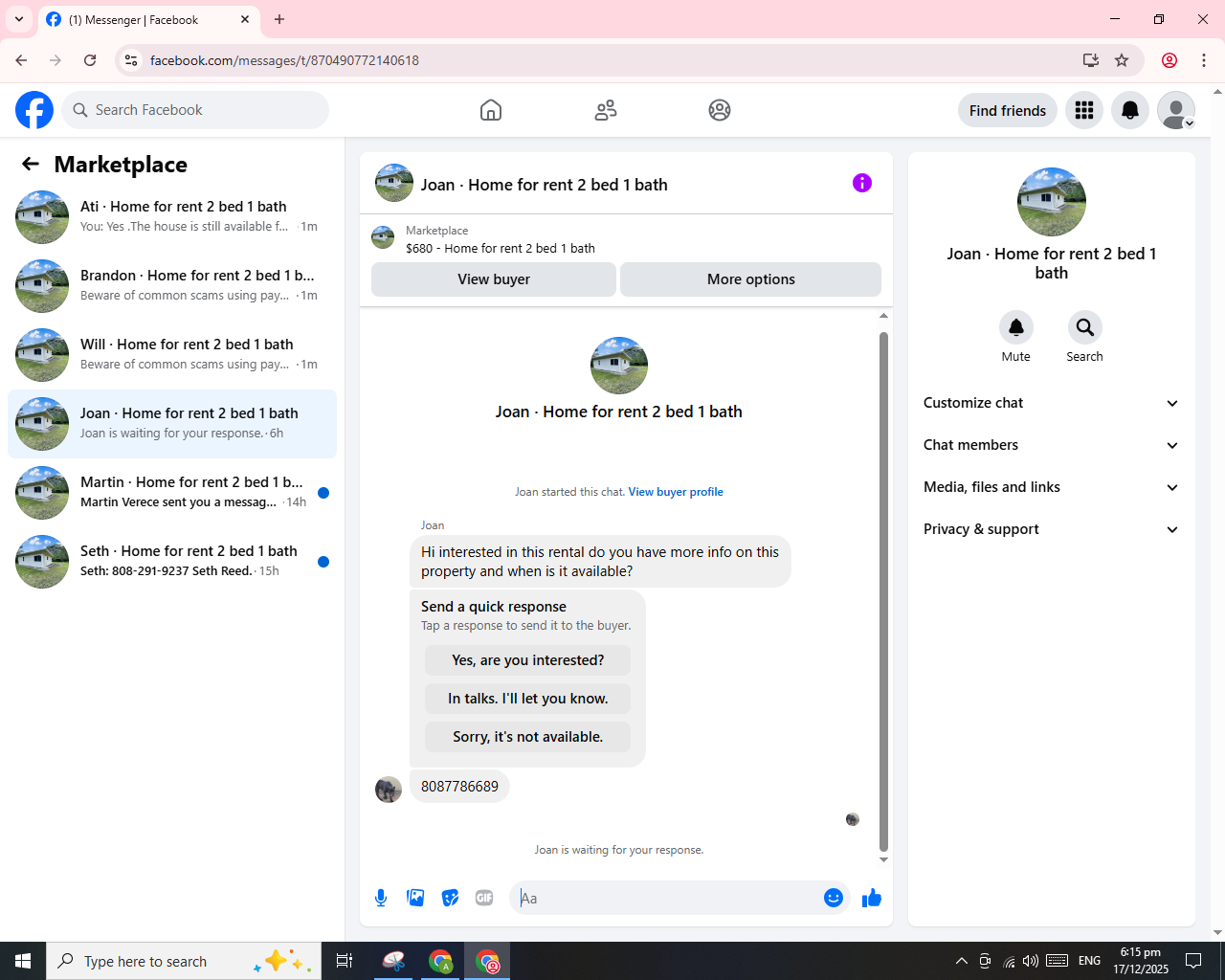
Task: Go back in browser history
Action: (x=21, y=60)
